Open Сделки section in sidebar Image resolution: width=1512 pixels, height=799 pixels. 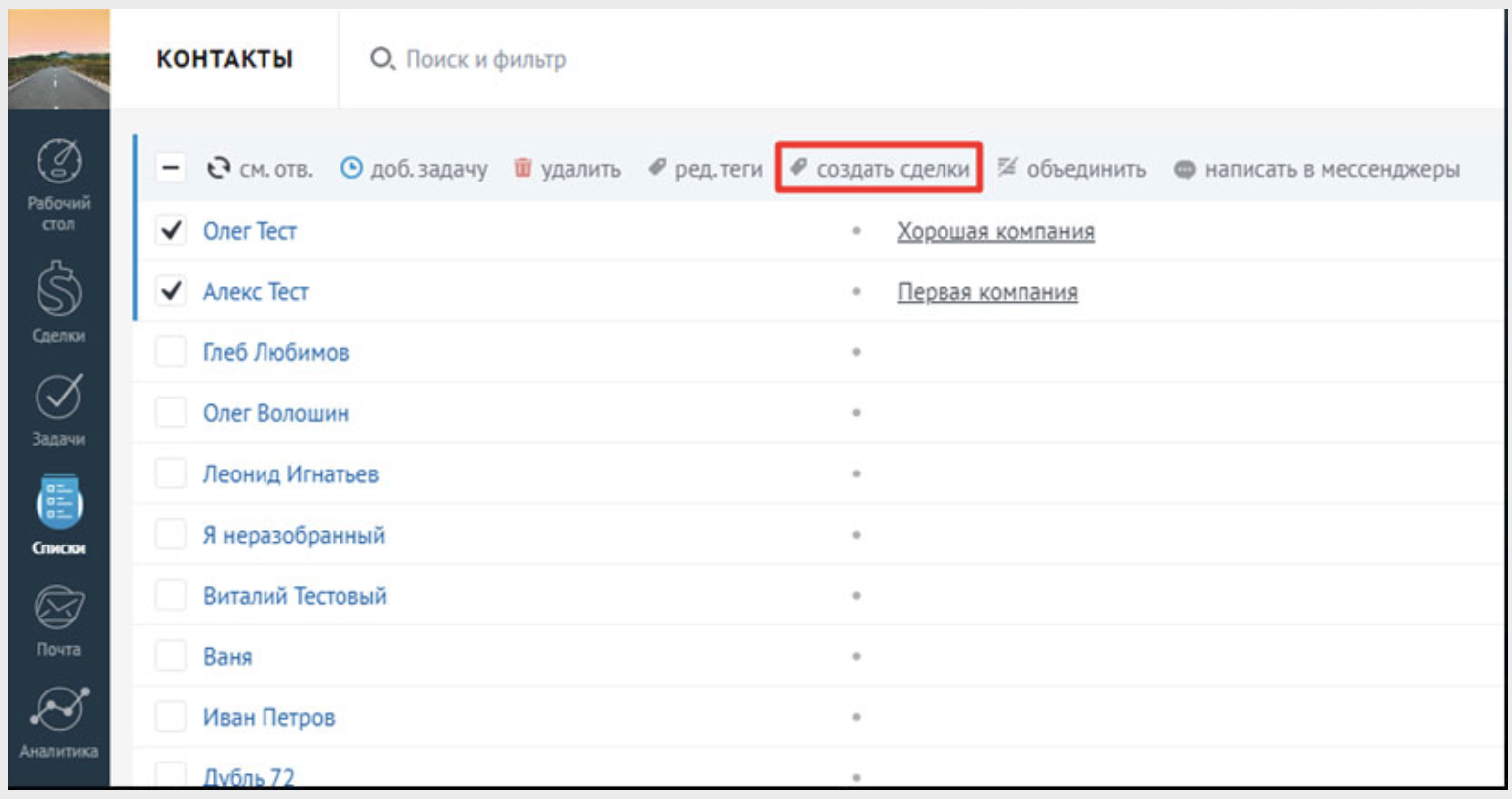tap(58, 301)
